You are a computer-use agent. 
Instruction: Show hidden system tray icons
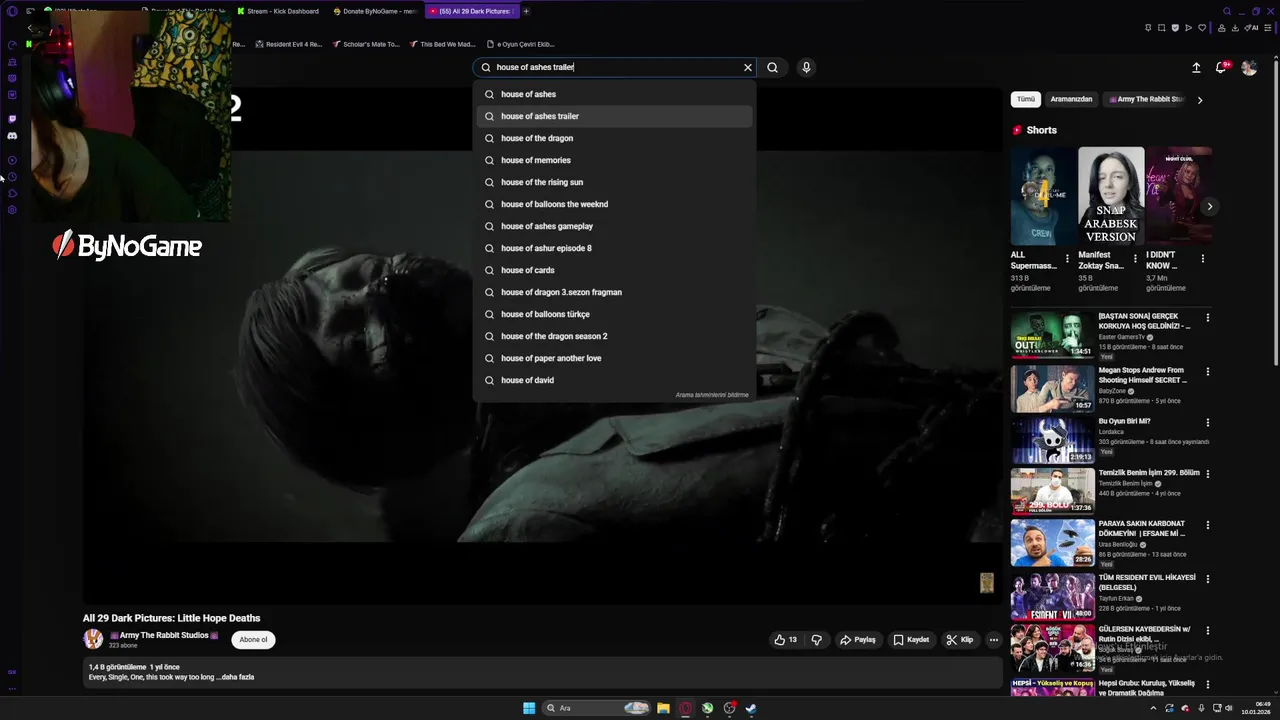(x=1153, y=708)
